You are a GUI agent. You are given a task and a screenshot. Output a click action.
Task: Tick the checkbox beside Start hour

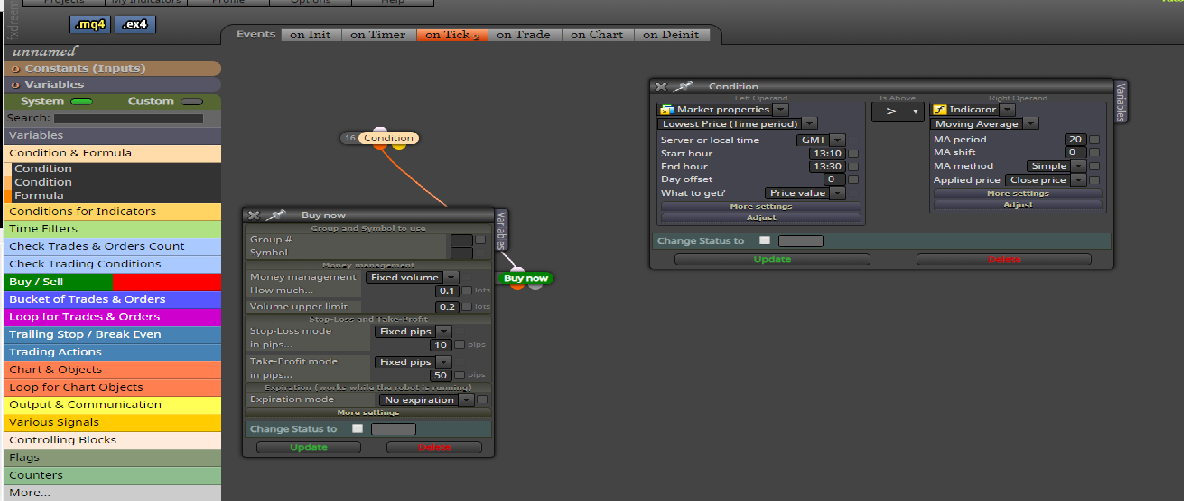point(853,153)
